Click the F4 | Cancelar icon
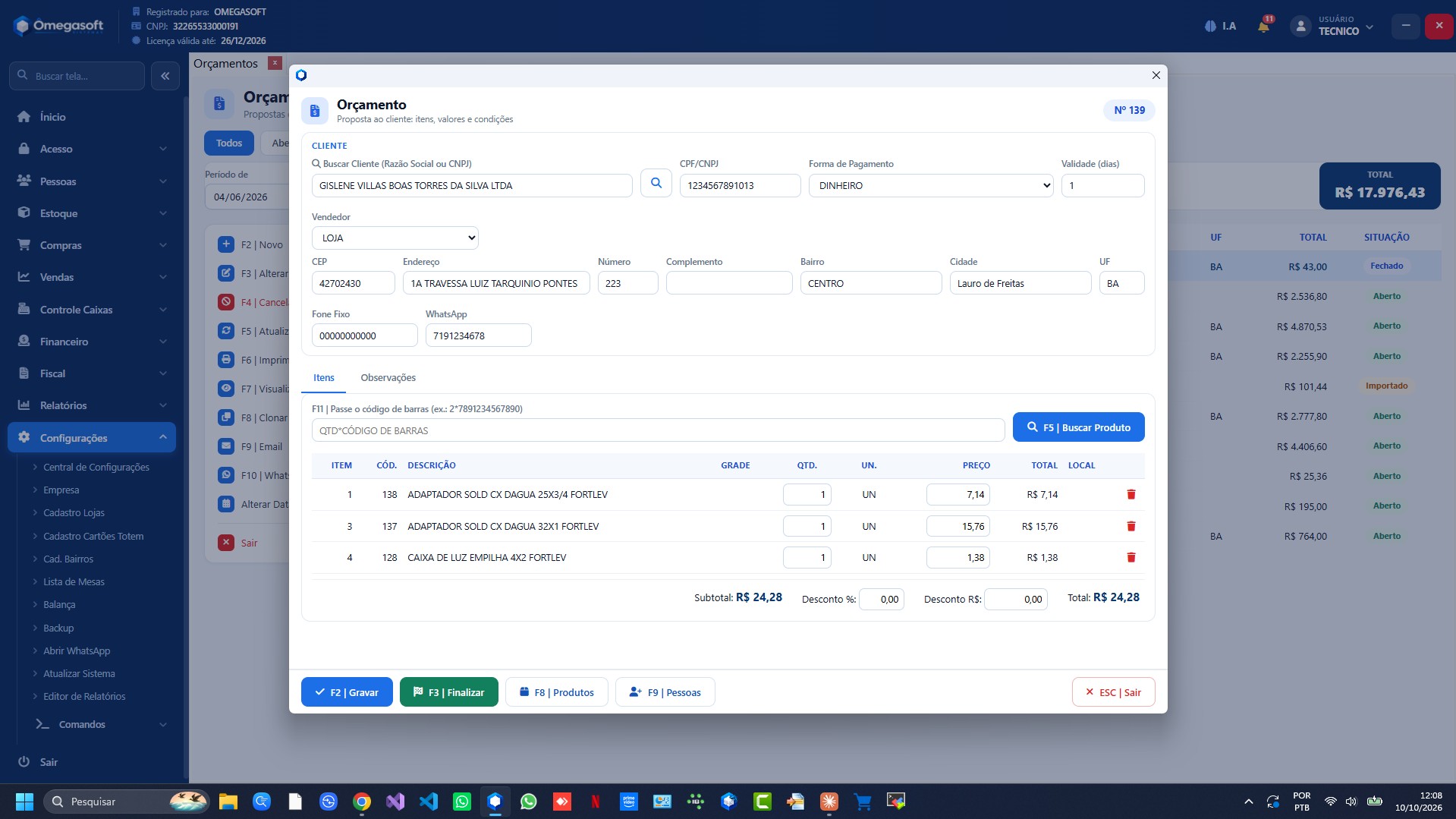Image resolution: width=1456 pixels, height=819 pixels. [226, 302]
